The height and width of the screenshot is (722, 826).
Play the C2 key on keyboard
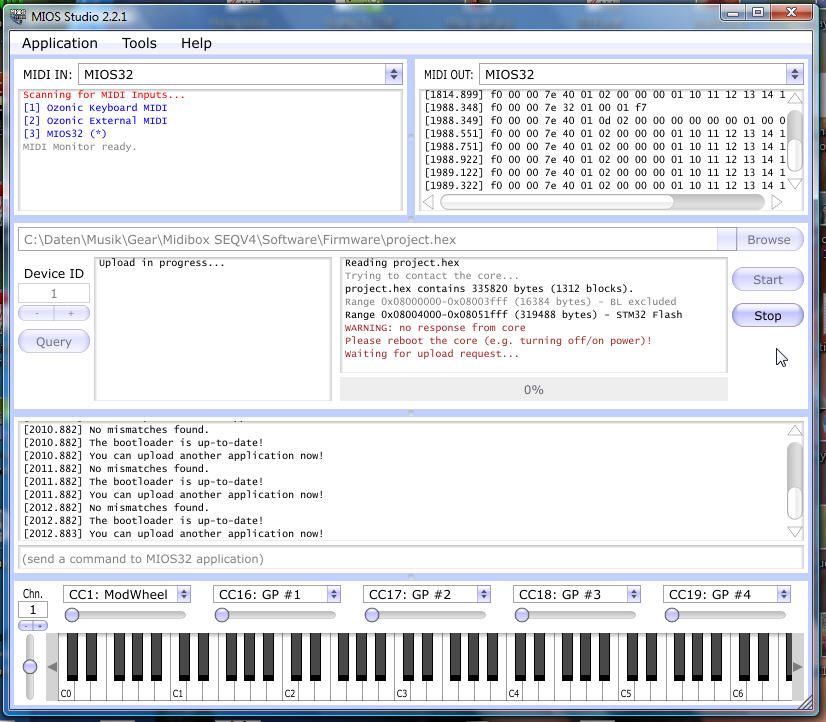(290, 690)
